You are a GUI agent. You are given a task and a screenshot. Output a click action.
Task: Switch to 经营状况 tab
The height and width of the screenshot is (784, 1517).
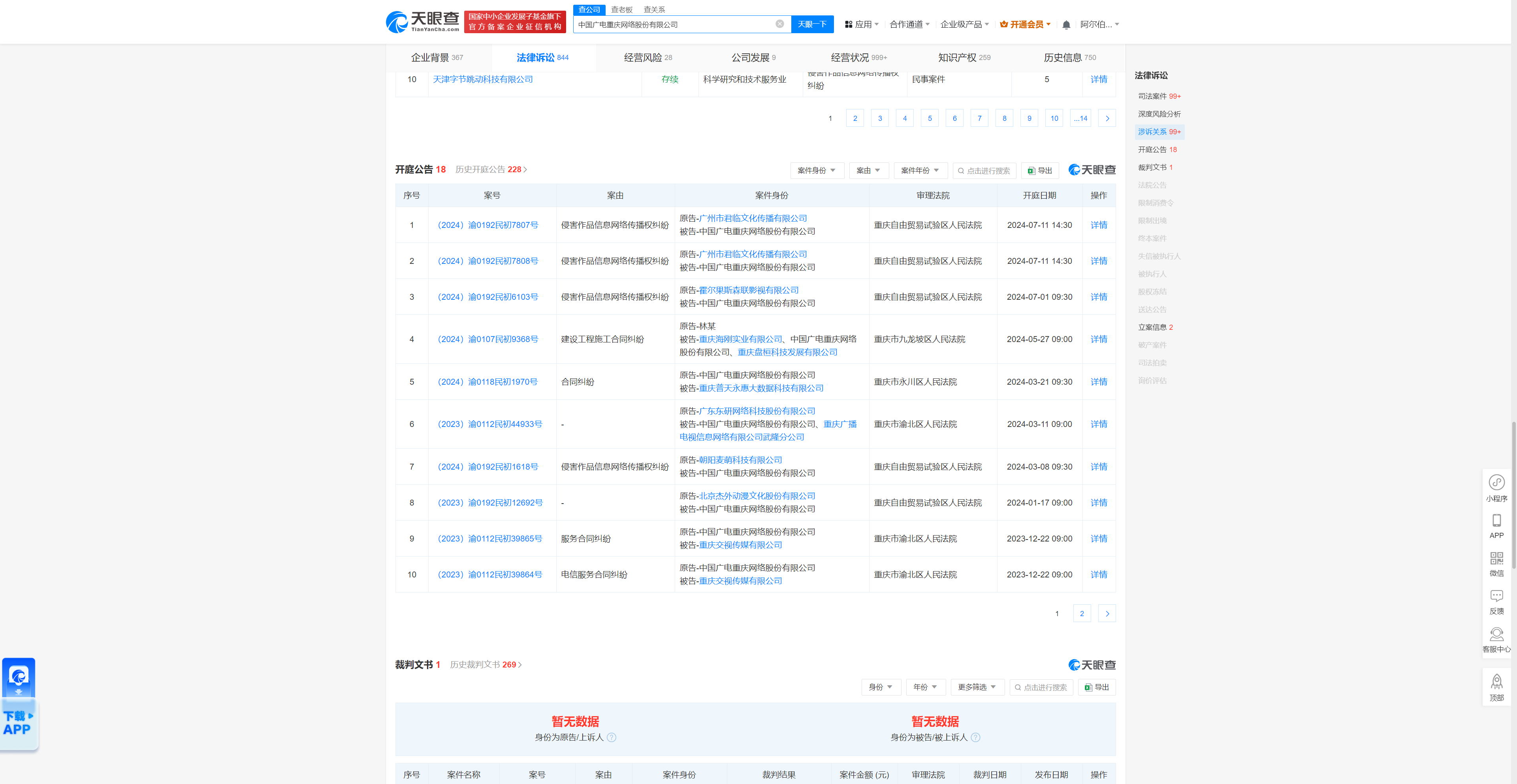point(858,58)
